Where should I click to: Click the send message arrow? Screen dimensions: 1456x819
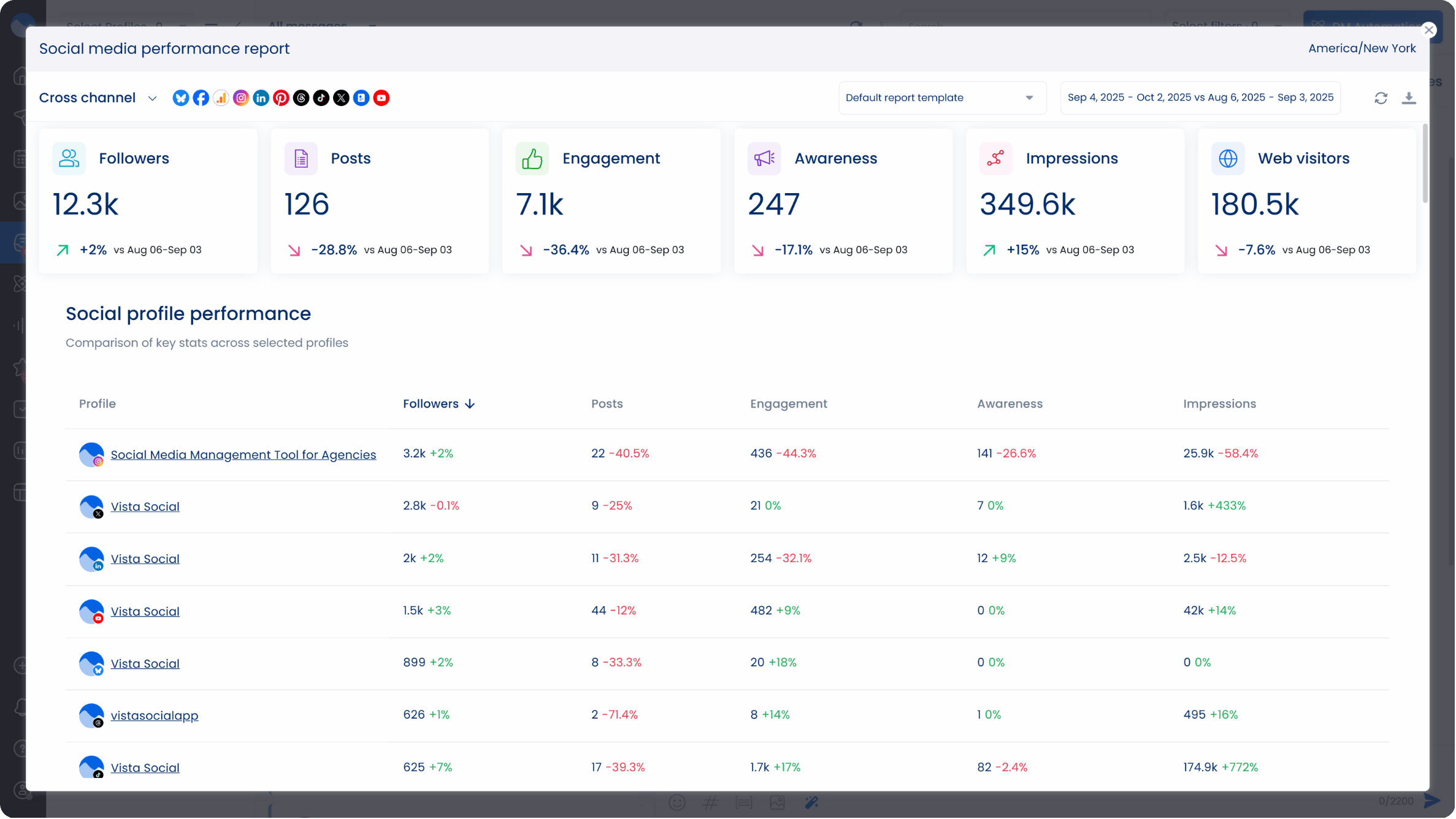pyautogui.click(x=1431, y=801)
